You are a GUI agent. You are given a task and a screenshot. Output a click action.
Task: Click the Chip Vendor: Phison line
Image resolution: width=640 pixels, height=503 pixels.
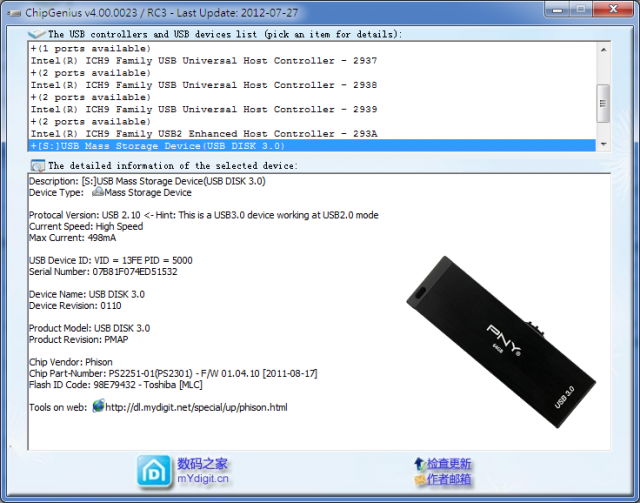point(71,362)
